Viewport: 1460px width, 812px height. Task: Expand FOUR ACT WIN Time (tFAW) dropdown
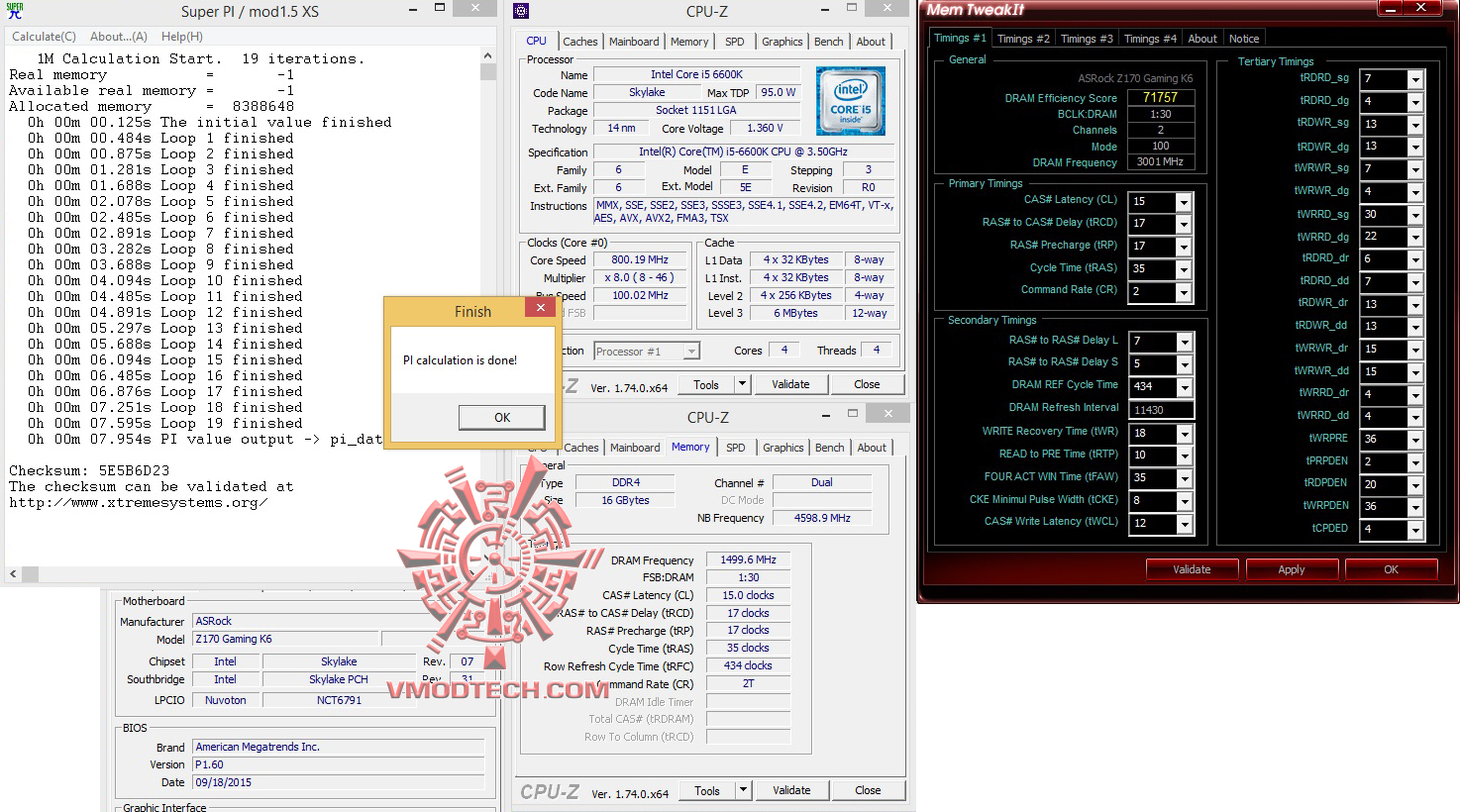1184,480
